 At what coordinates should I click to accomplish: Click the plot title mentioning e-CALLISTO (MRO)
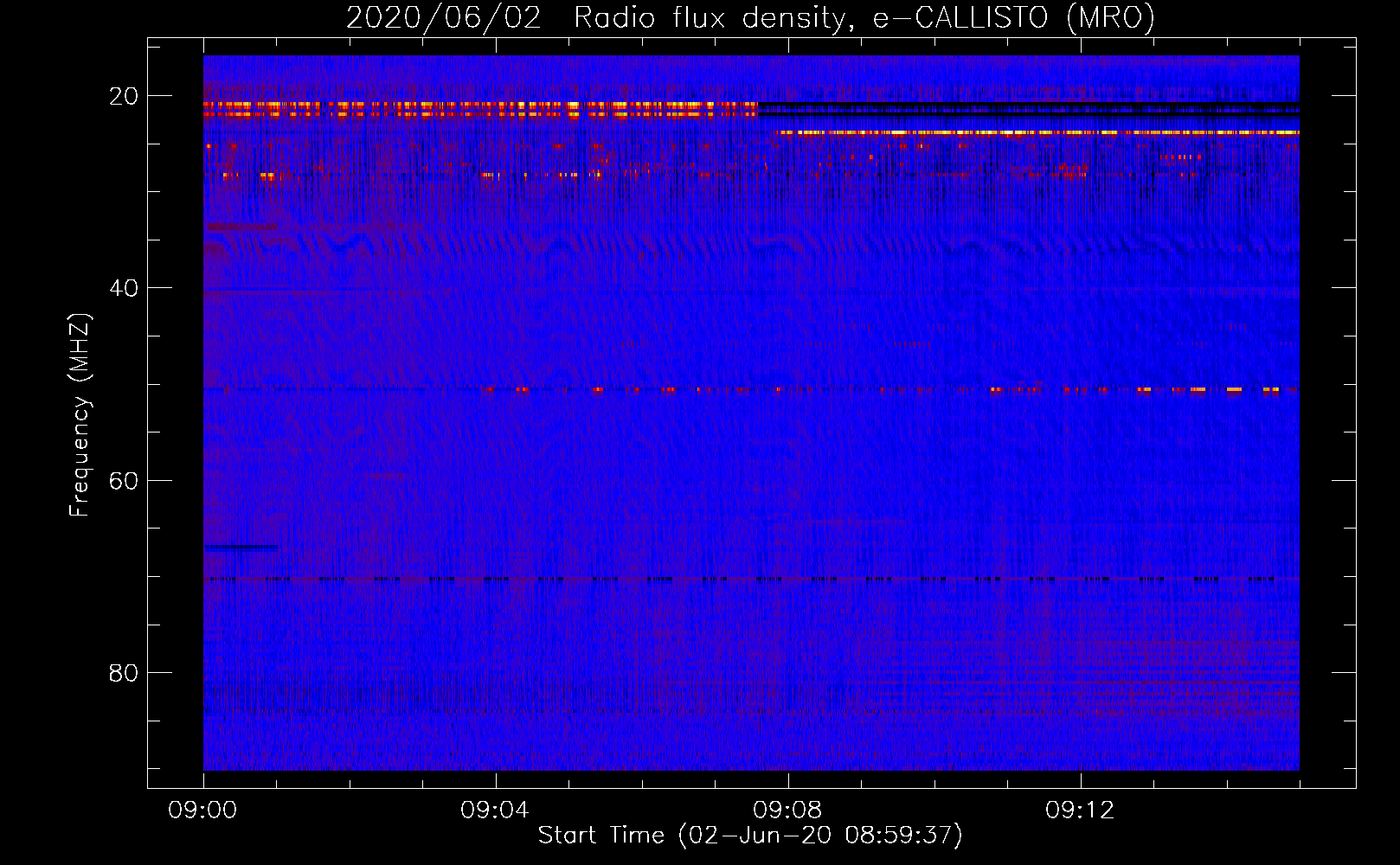(750, 17)
